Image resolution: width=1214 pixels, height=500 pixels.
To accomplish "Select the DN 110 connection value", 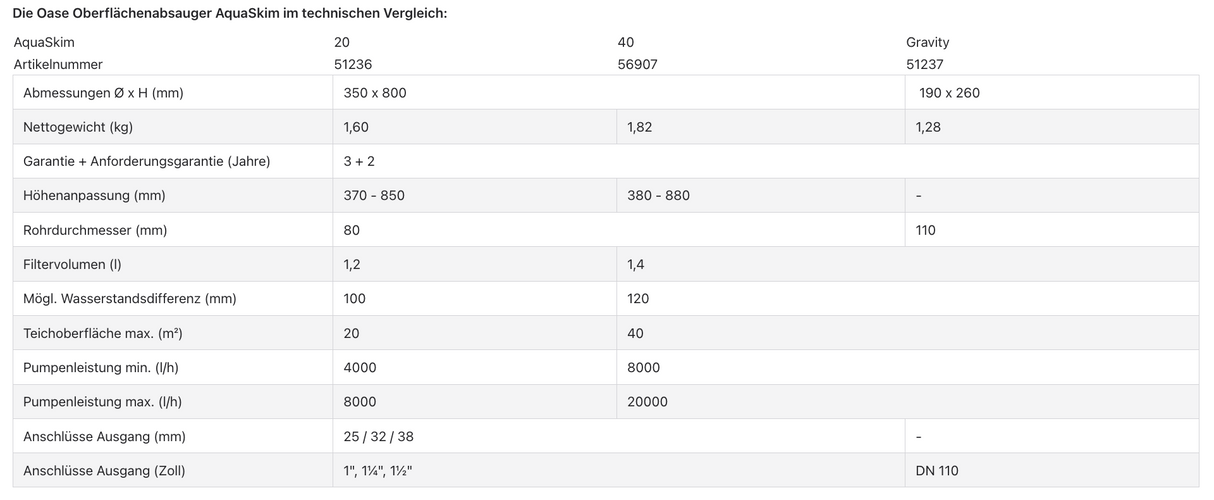I will 937,470.
